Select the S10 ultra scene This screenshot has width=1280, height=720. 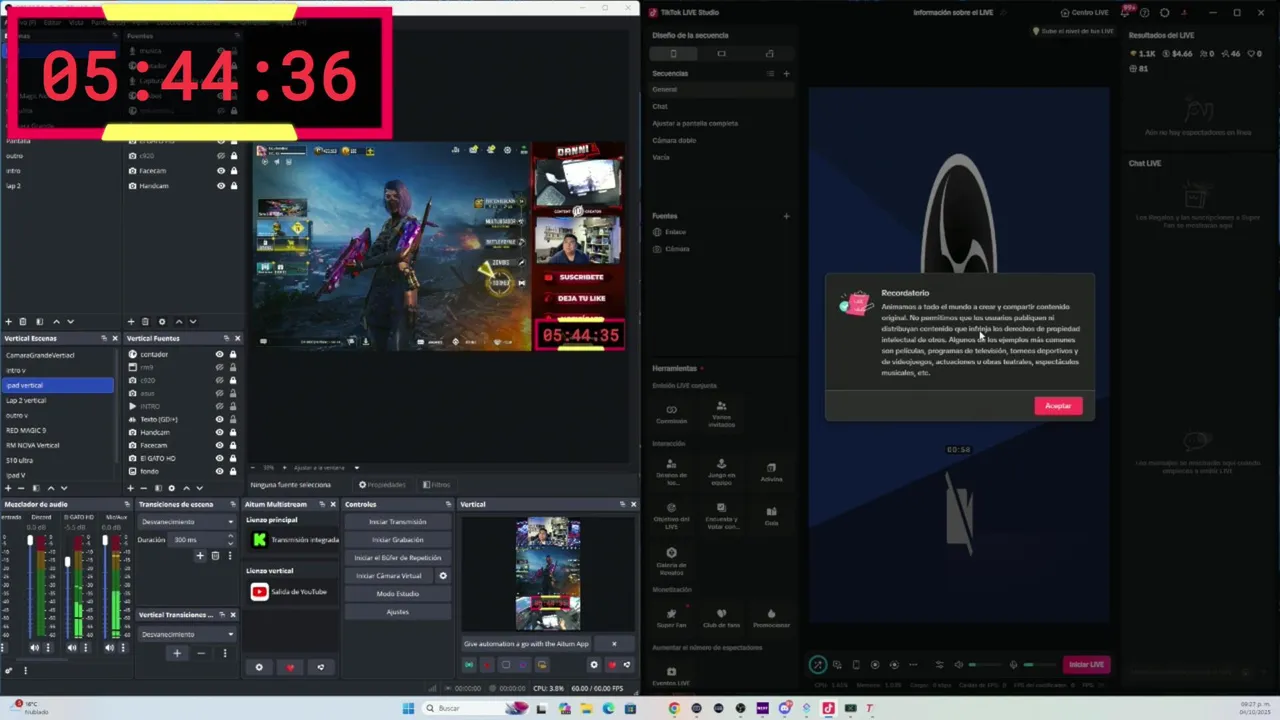click(x=58, y=460)
